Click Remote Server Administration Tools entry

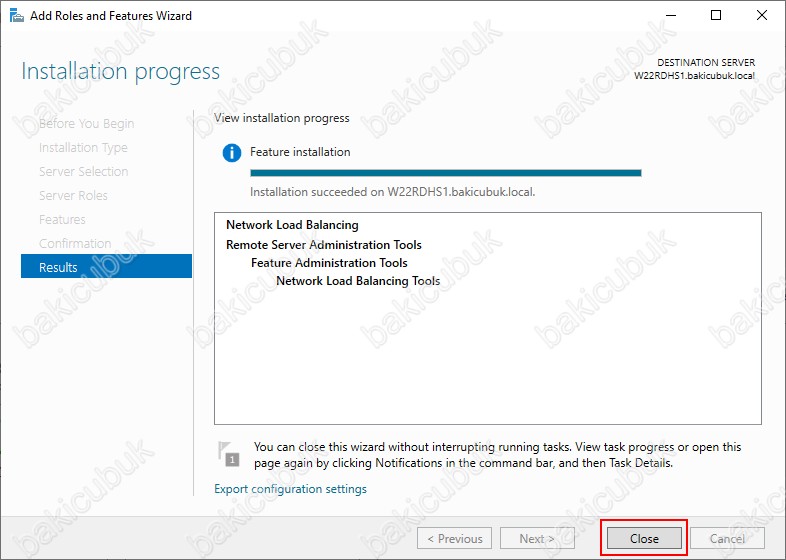(324, 245)
